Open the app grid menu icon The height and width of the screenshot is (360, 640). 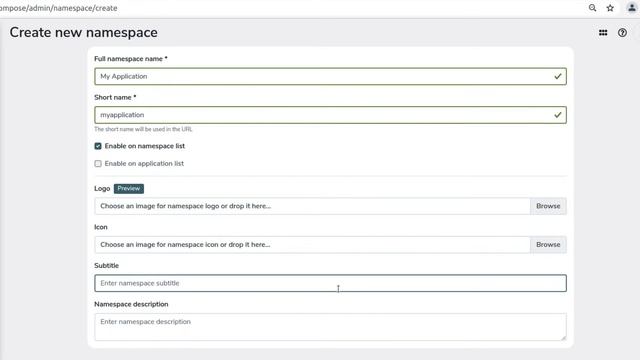click(603, 33)
